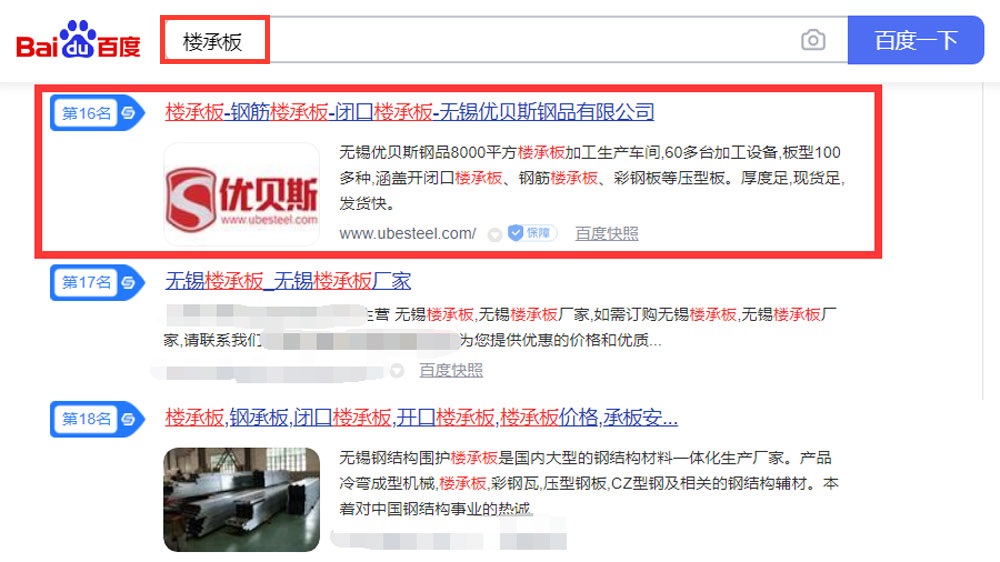The width and height of the screenshot is (1000, 562).
Task: Open 百度快照 under 17th result
Action: pyautogui.click(x=451, y=370)
